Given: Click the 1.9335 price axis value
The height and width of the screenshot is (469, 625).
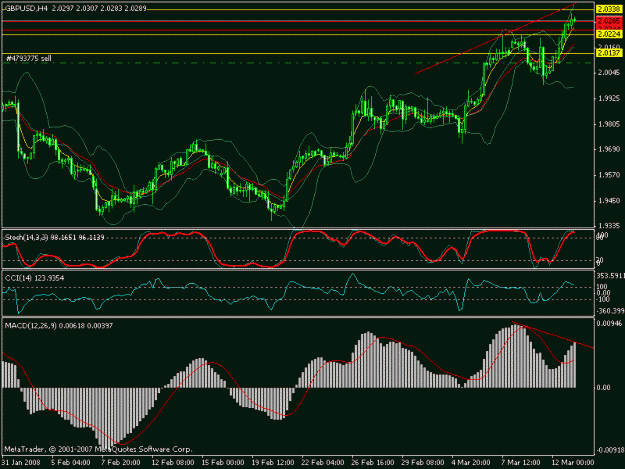Looking at the screenshot, I should tap(609, 226).
